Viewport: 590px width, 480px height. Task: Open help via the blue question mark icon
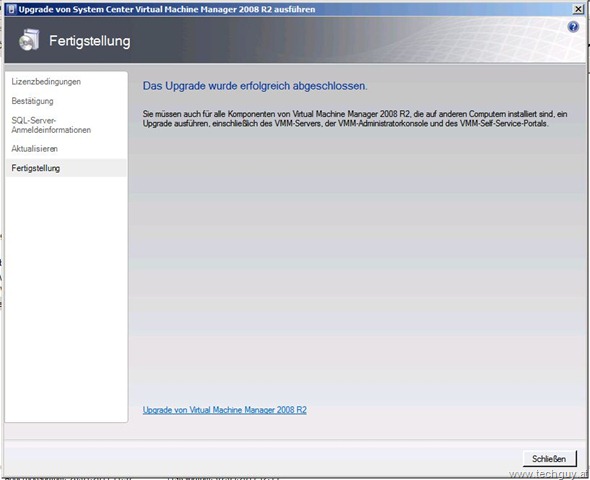coord(573,27)
